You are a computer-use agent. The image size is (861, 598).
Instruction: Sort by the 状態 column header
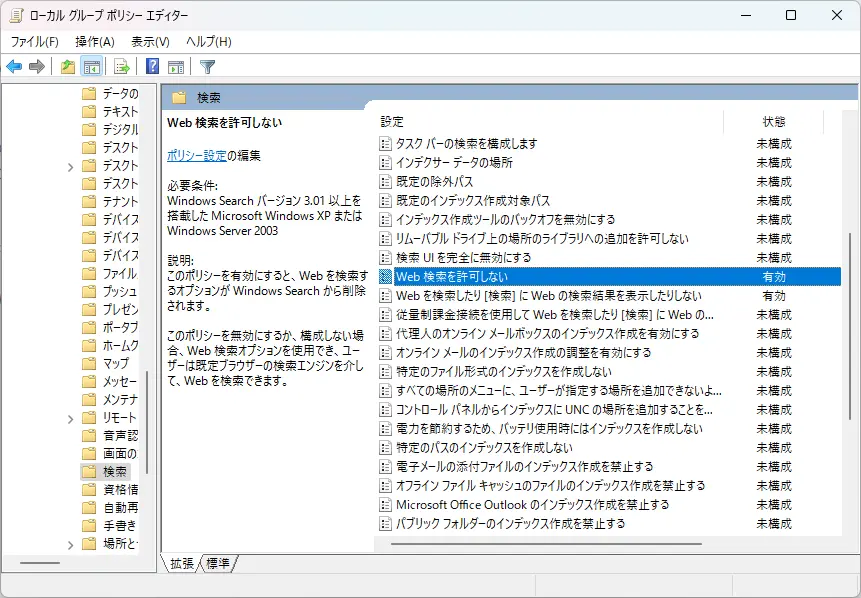pos(774,122)
